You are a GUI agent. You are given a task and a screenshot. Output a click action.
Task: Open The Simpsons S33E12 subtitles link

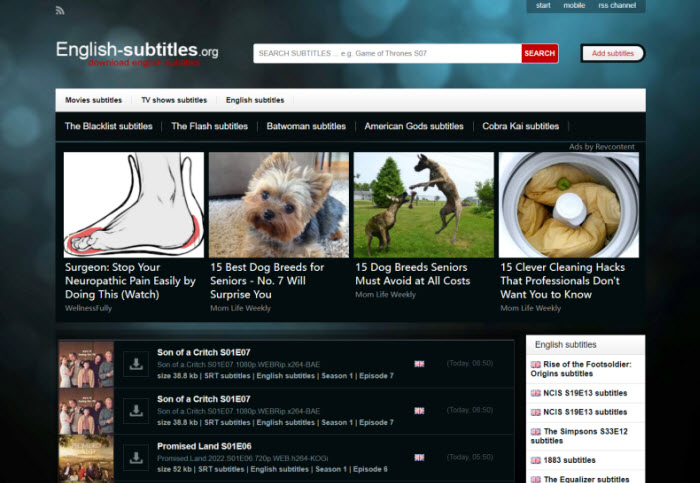pyautogui.click(x=579, y=436)
